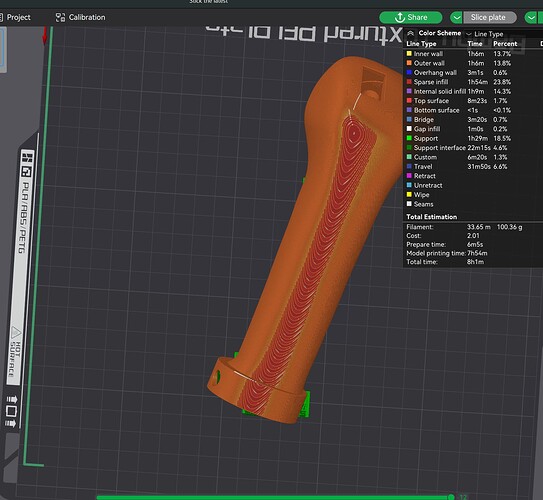
Task: Click filament length 33.65 m
Action: 479,227
